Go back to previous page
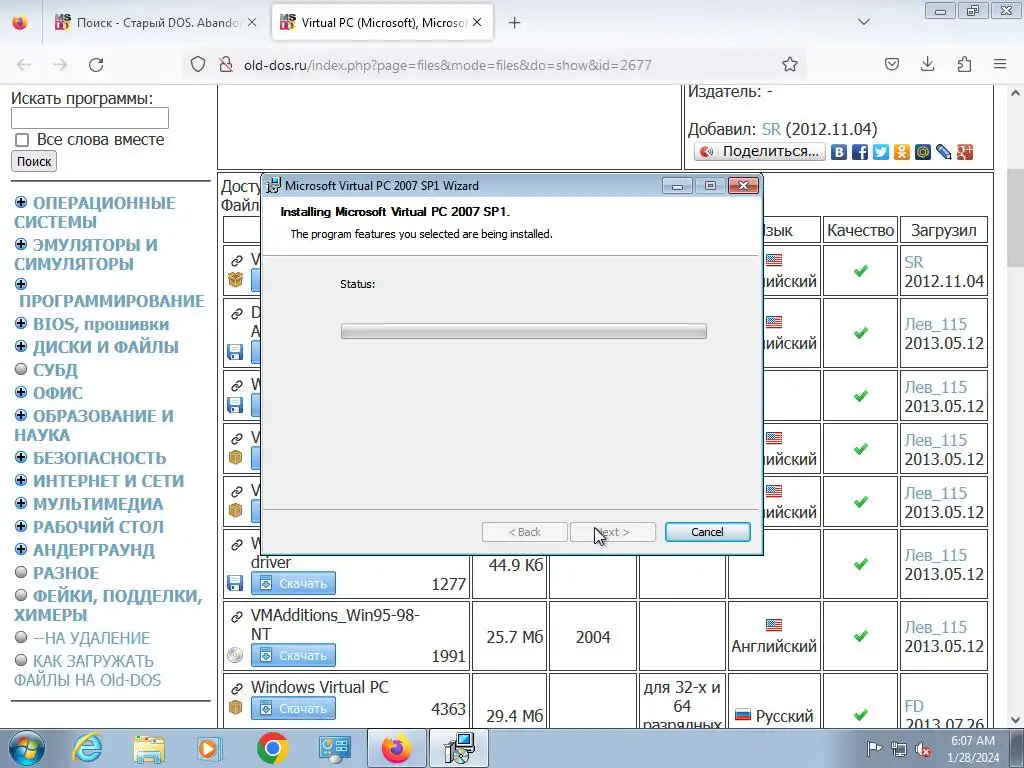 pos(24,65)
